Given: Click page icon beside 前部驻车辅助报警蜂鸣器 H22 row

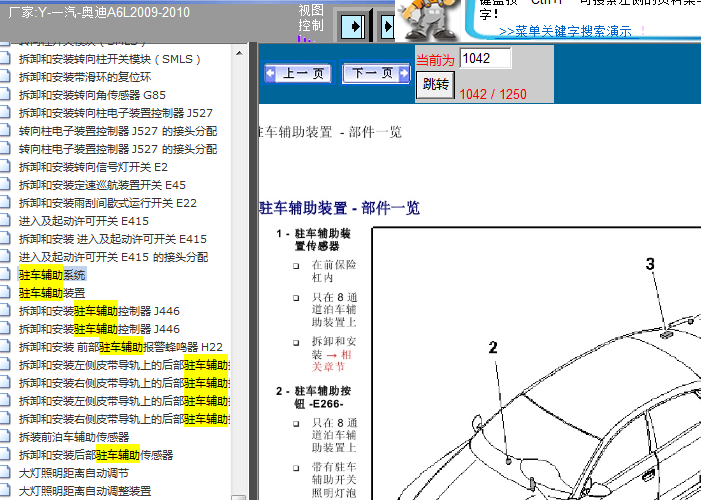Looking at the screenshot, I should click(x=4, y=346).
